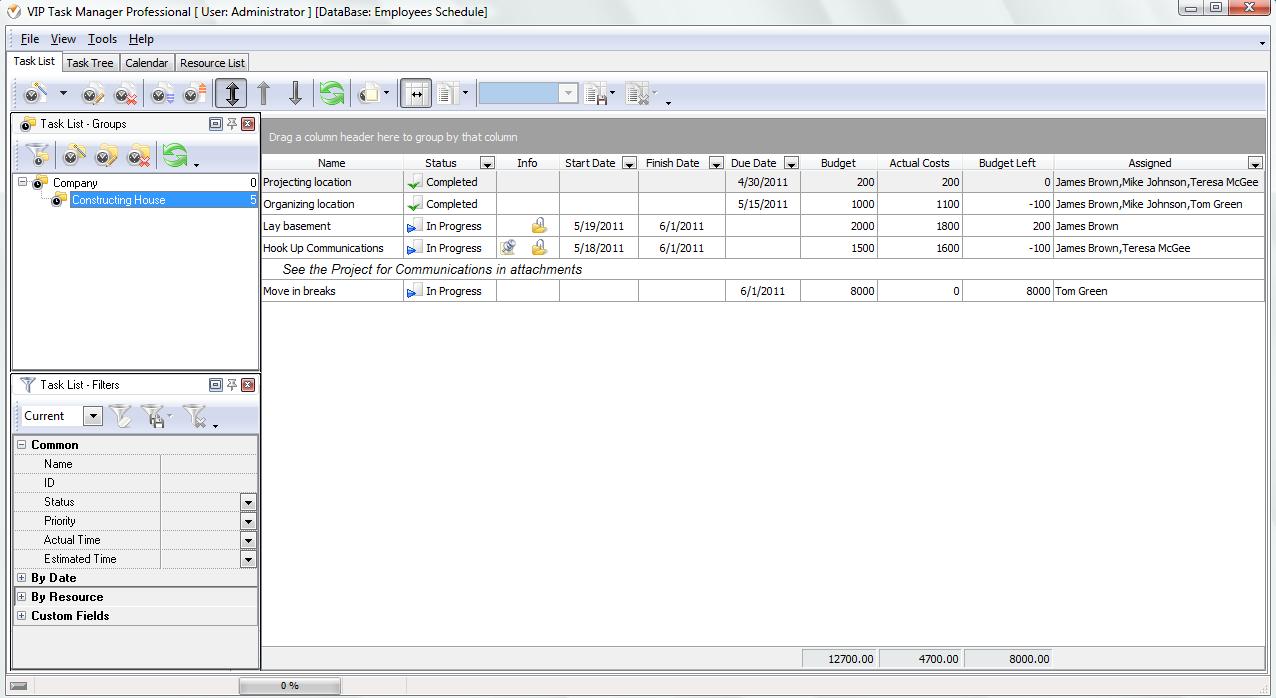Collapse the Company tree node

pos(23,183)
